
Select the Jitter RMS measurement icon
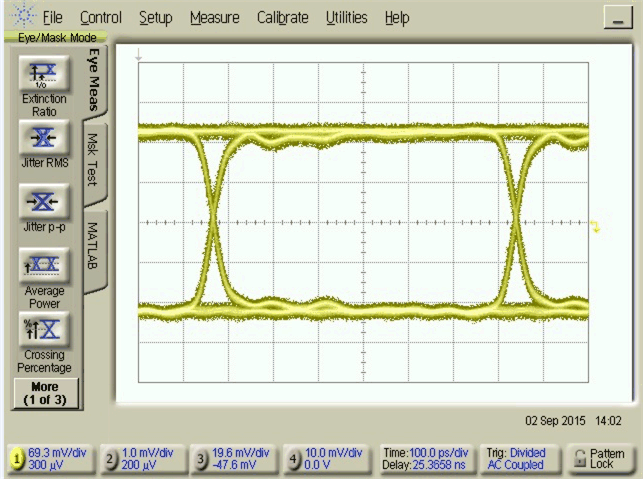(x=44, y=138)
